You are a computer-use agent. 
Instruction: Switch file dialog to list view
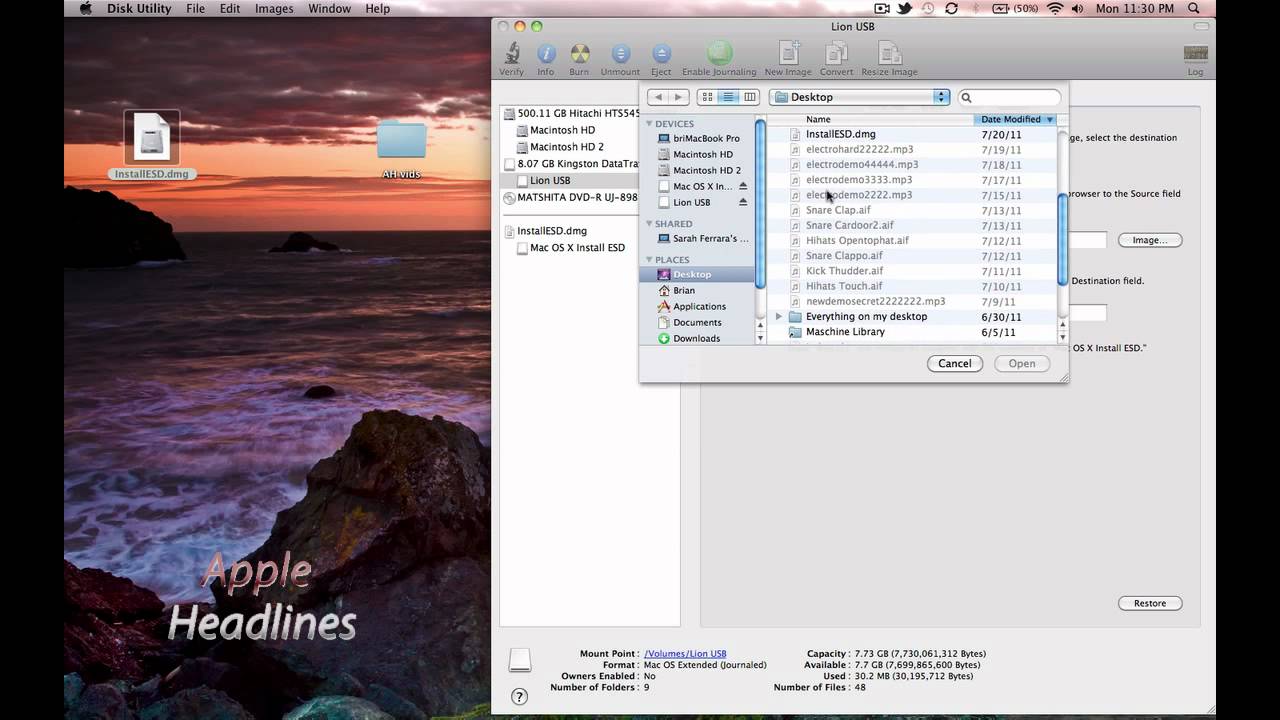[x=728, y=97]
